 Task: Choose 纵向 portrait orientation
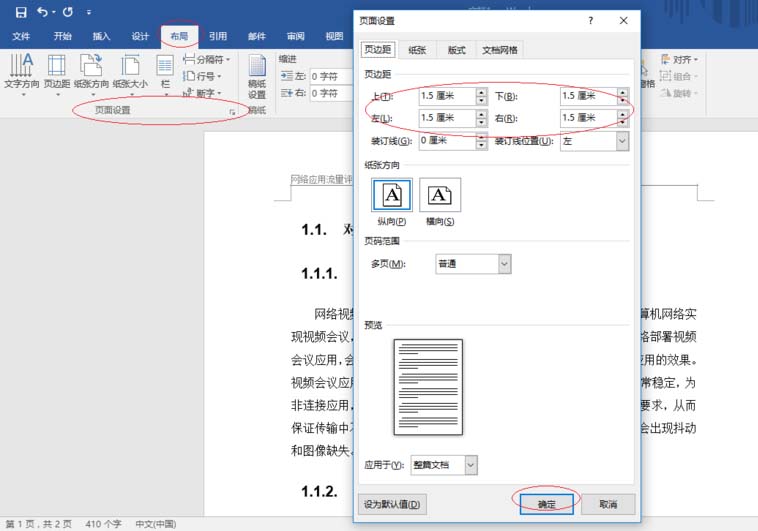(x=392, y=202)
